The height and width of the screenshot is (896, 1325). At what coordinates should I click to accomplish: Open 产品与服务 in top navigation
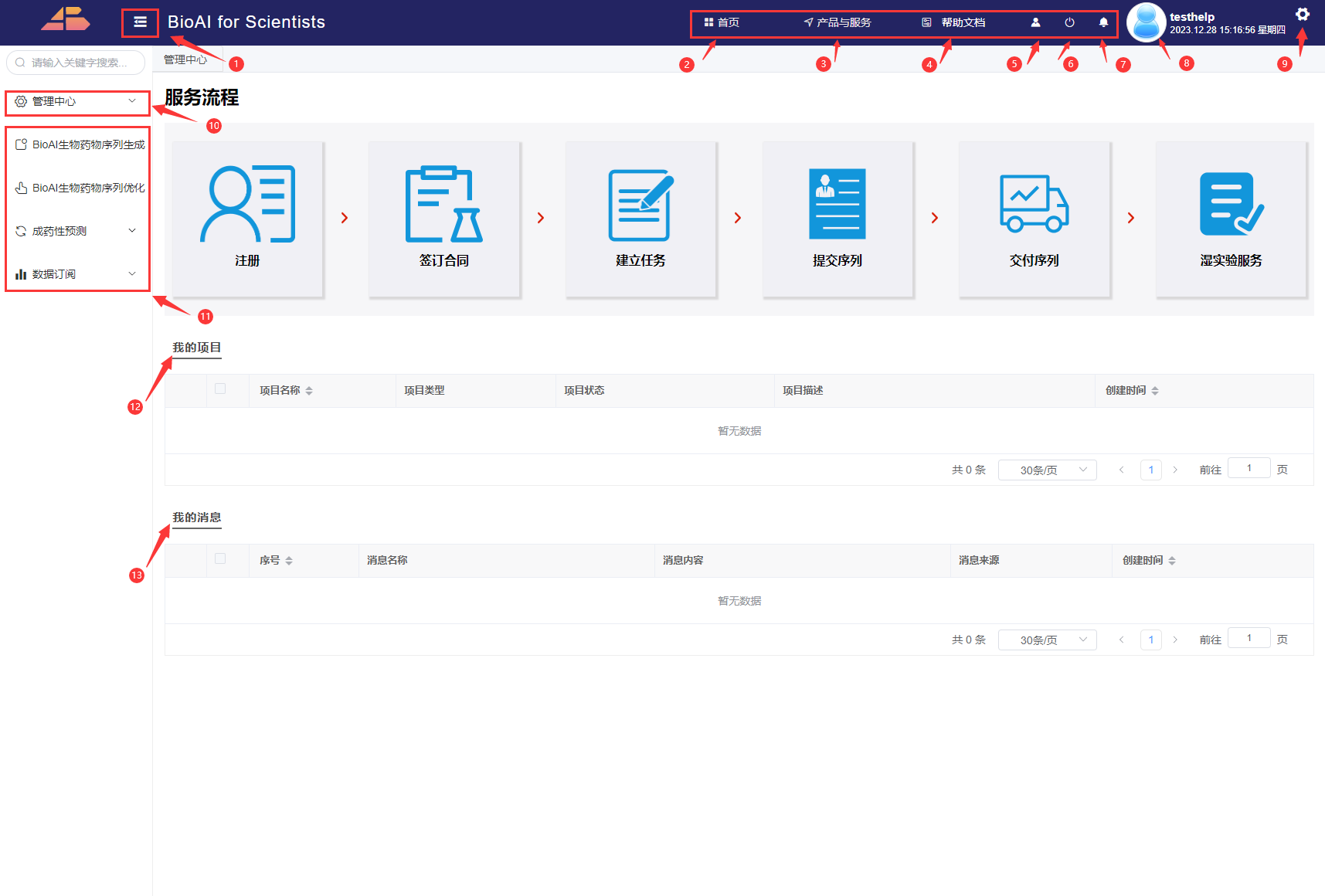tap(837, 22)
